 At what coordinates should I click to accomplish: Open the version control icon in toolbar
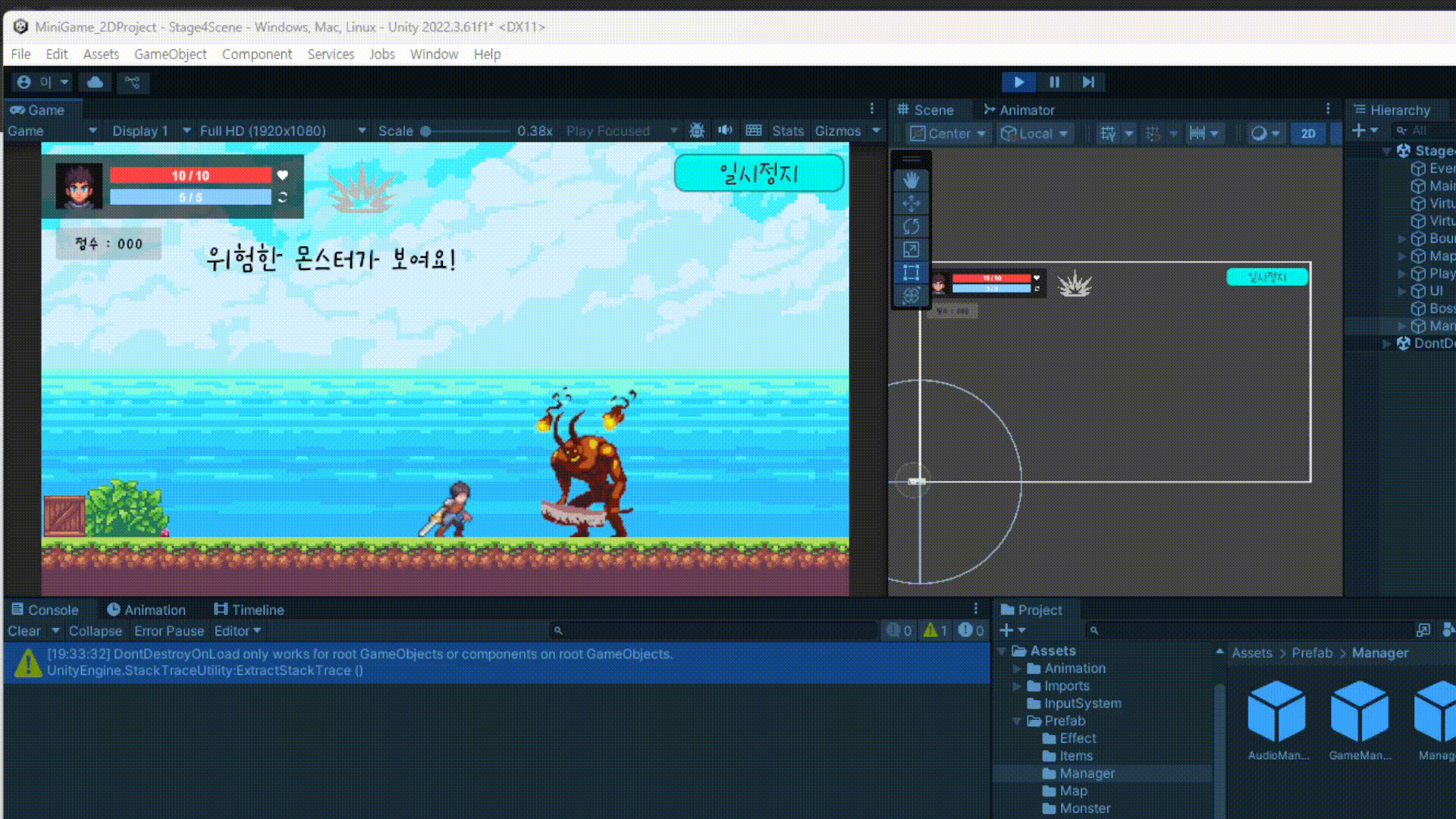pos(133,82)
